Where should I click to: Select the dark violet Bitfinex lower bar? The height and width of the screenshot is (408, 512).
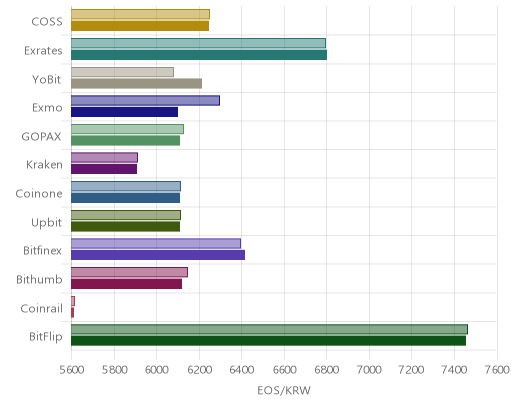click(158, 255)
